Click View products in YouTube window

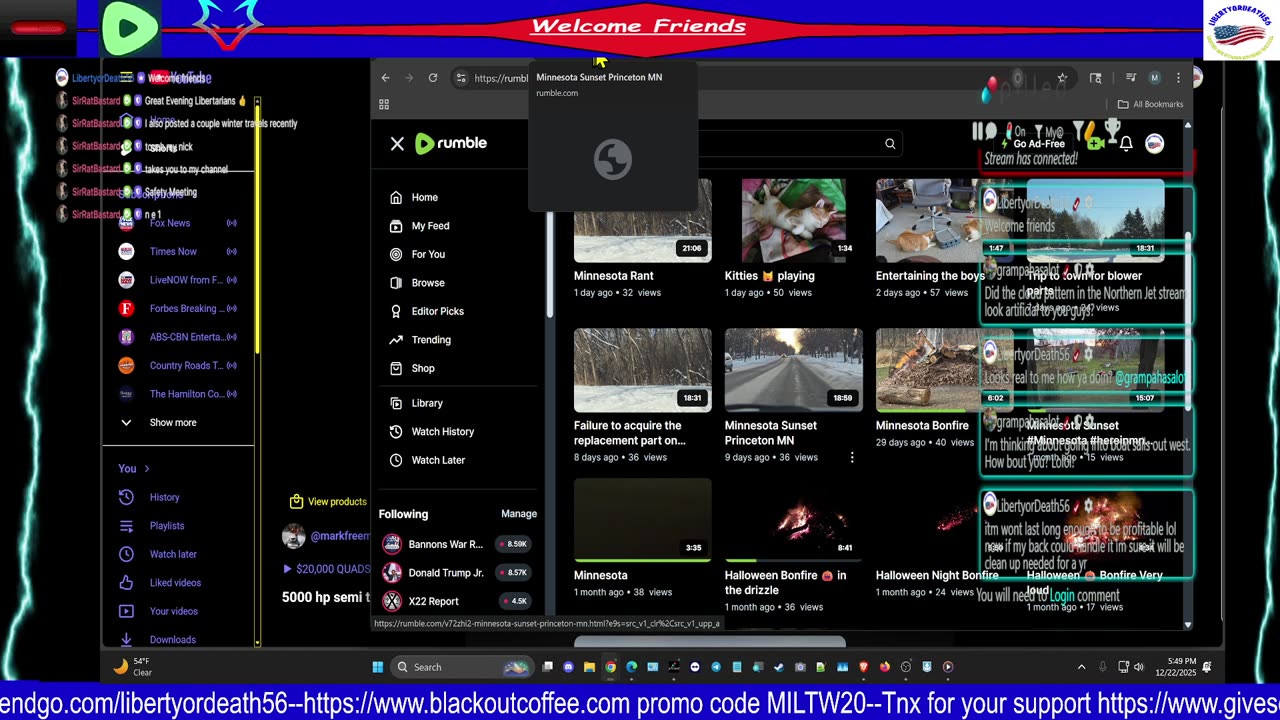coord(328,502)
